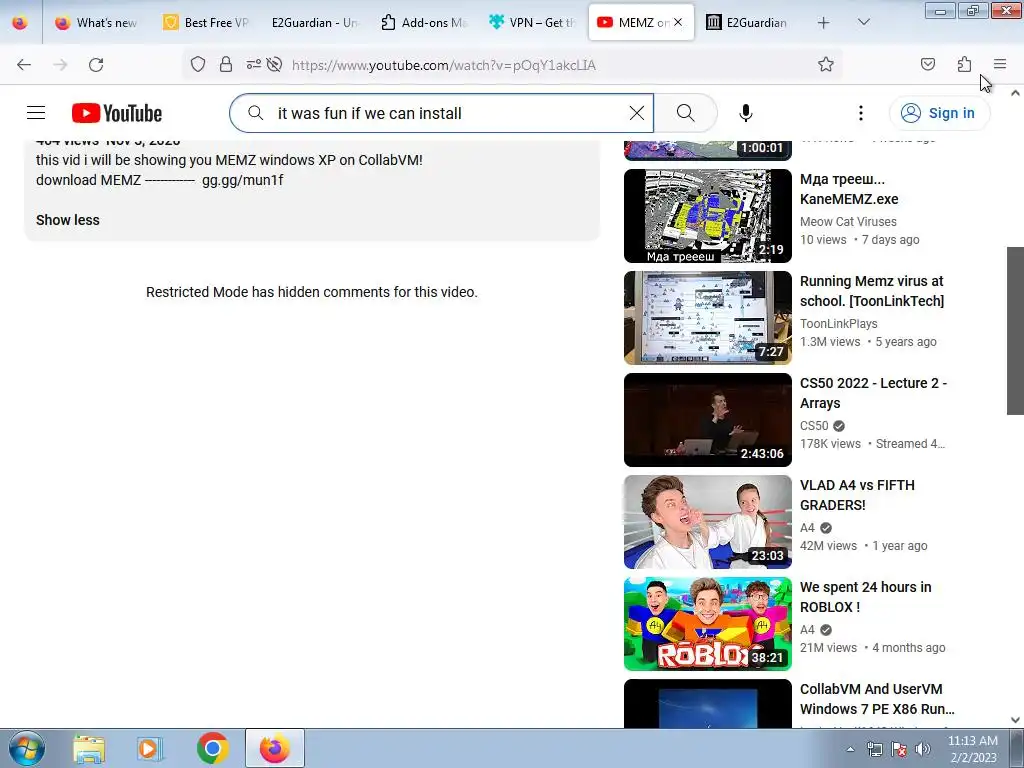The width and height of the screenshot is (1024, 768).
Task: Open Windows Media Player from taskbar
Action: tap(150, 749)
